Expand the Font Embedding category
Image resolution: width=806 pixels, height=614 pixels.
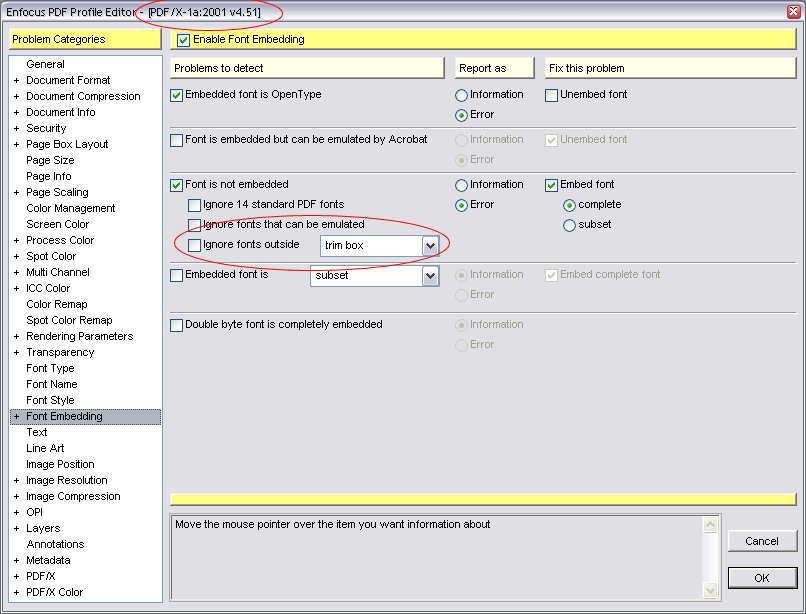16,417
